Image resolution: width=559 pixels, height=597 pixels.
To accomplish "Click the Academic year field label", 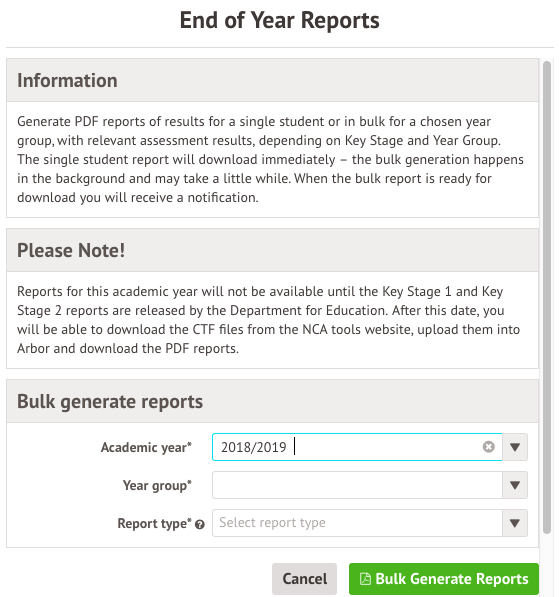I will tap(146, 447).
